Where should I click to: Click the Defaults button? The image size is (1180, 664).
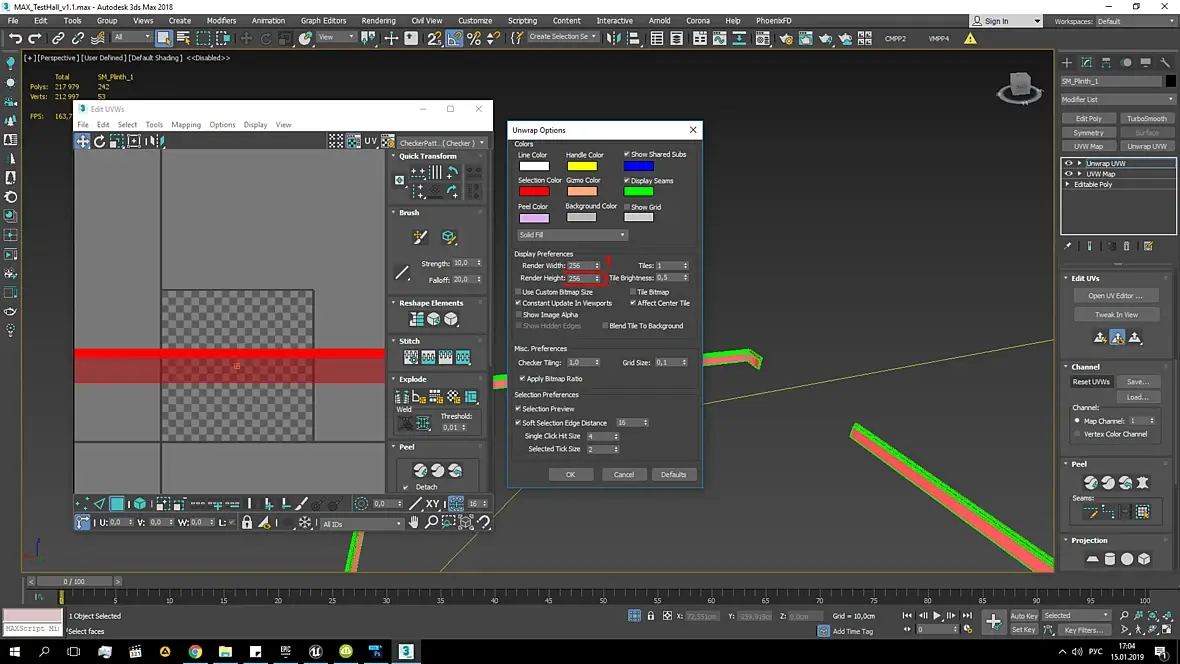[x=673, y=474]
